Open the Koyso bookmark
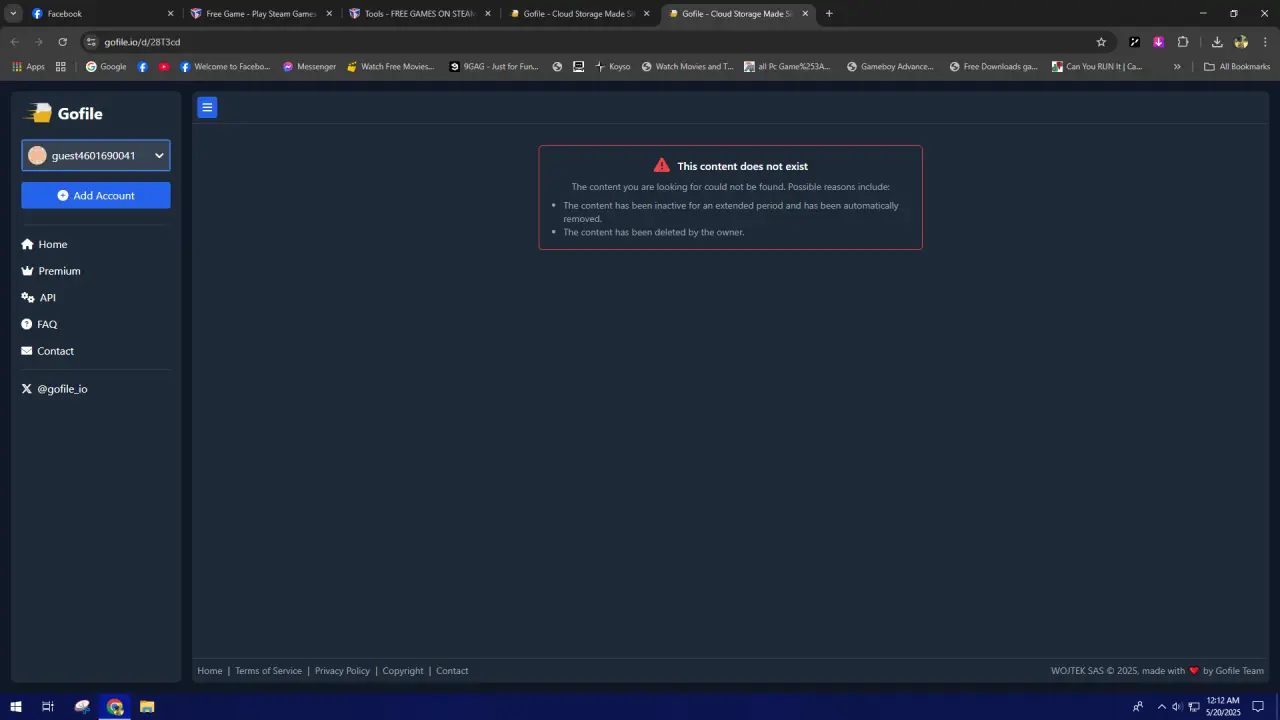This screenshot has height=720, width=1280. pyautogui.click(x=613, y=67)
